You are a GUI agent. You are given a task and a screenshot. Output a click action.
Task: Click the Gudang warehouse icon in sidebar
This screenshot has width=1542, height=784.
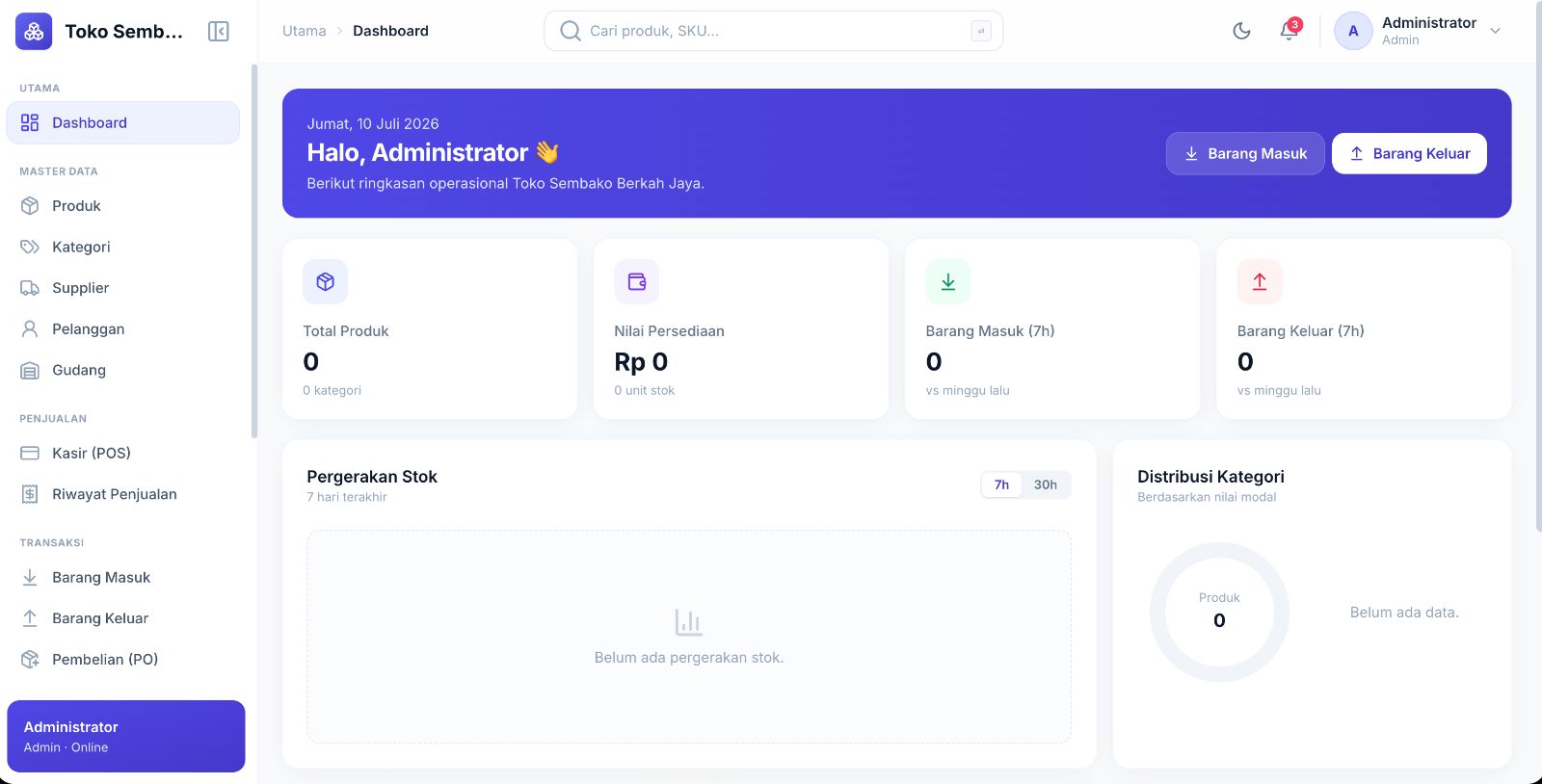pos(30,370)
